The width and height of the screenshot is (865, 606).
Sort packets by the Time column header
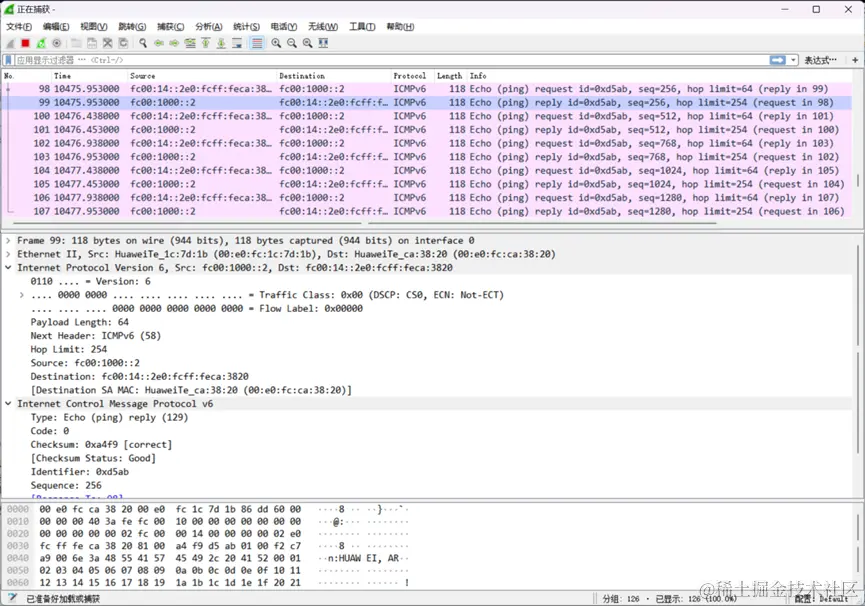[88, 76]
